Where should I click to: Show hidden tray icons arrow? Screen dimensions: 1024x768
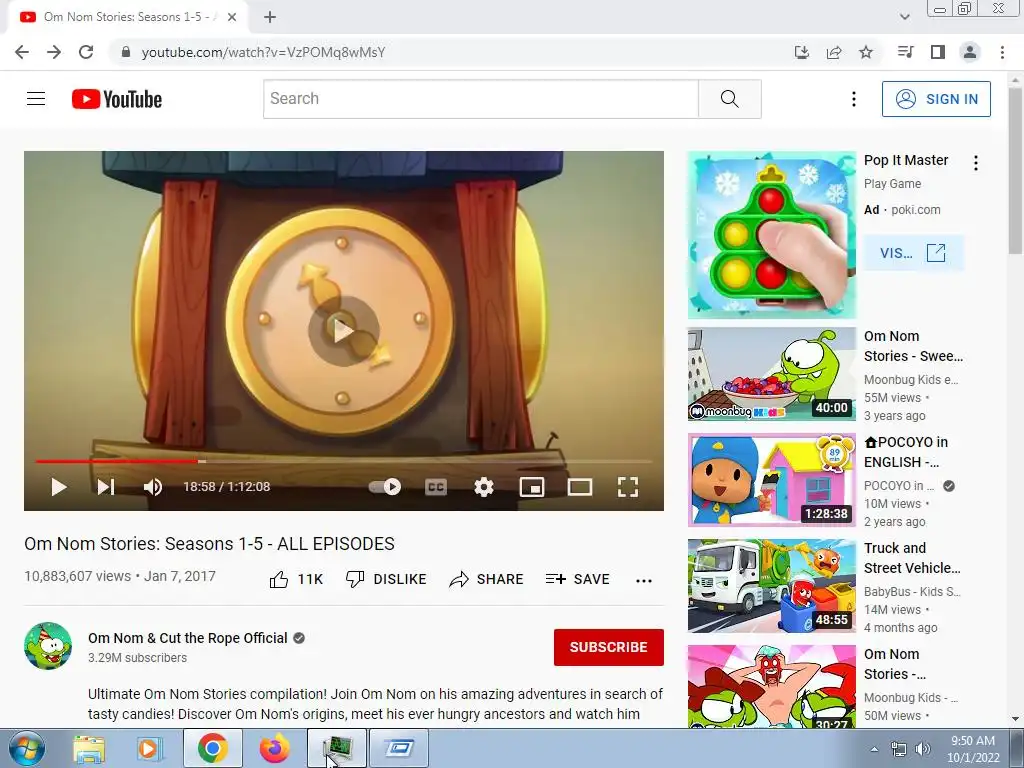(874, 749)
